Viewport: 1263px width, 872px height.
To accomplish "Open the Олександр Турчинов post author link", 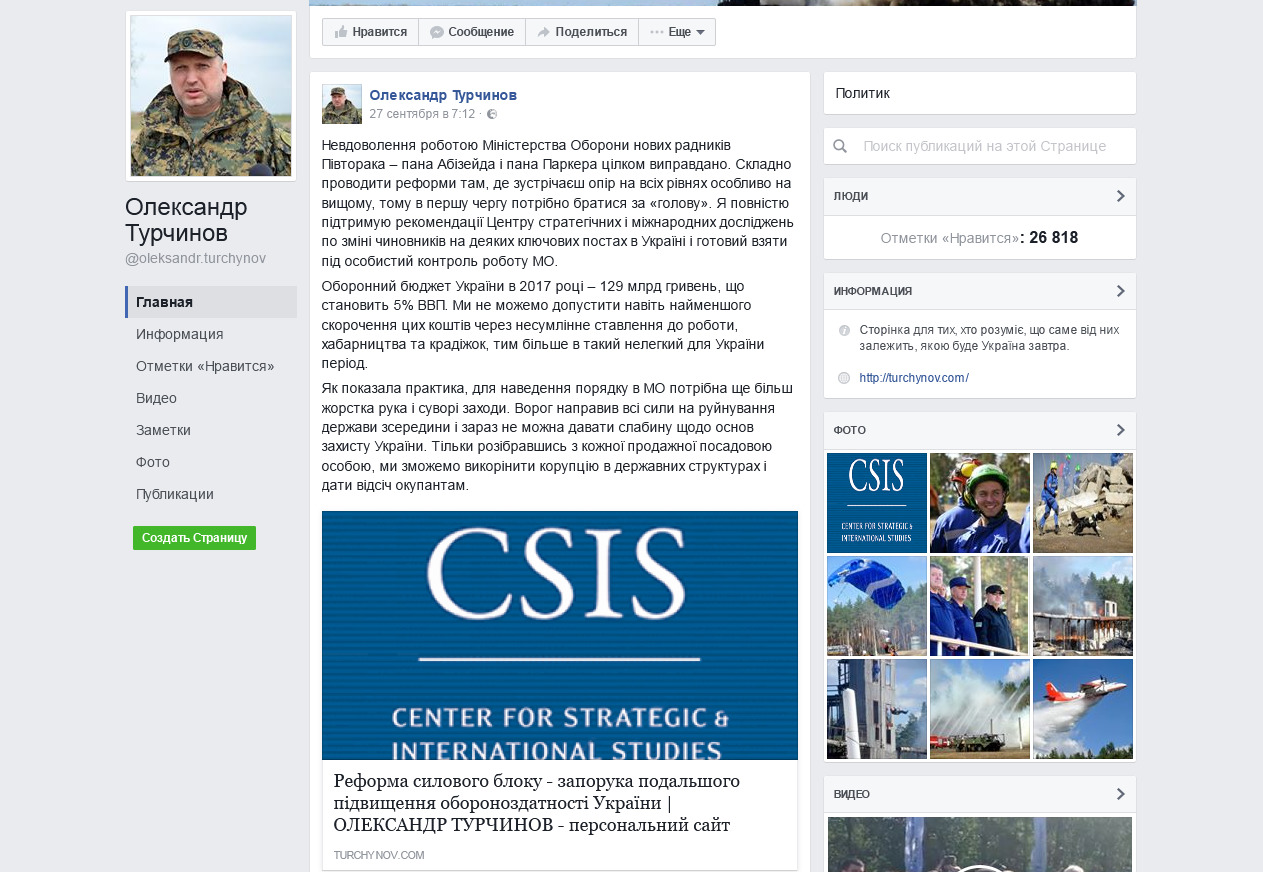I will coord(443,95).
